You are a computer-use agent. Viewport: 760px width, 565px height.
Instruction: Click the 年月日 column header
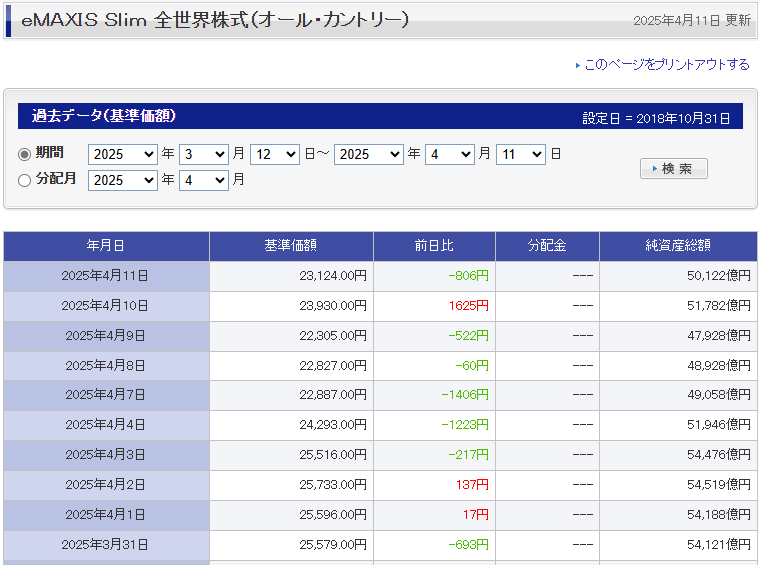point(106,246)
